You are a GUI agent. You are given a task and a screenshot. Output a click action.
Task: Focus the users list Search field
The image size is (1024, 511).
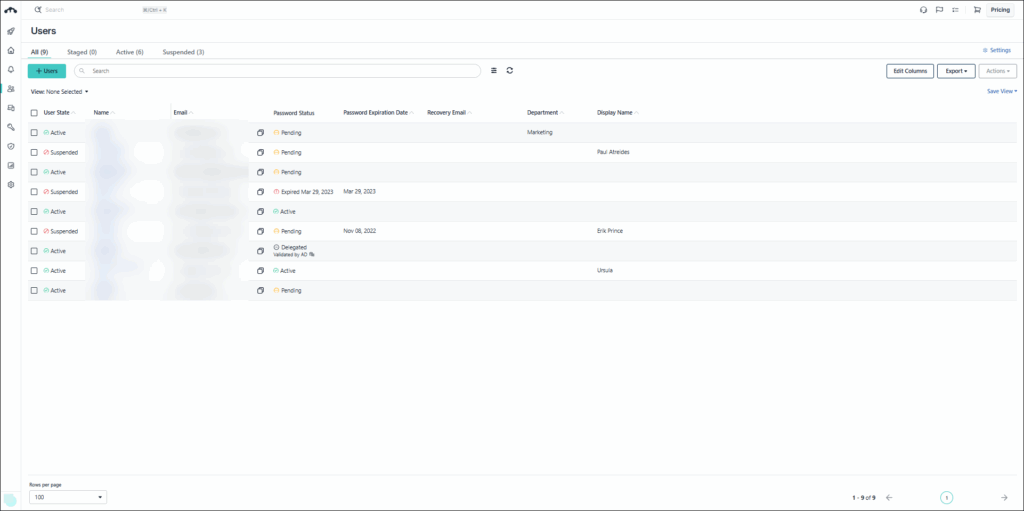(x=278, y=71)
